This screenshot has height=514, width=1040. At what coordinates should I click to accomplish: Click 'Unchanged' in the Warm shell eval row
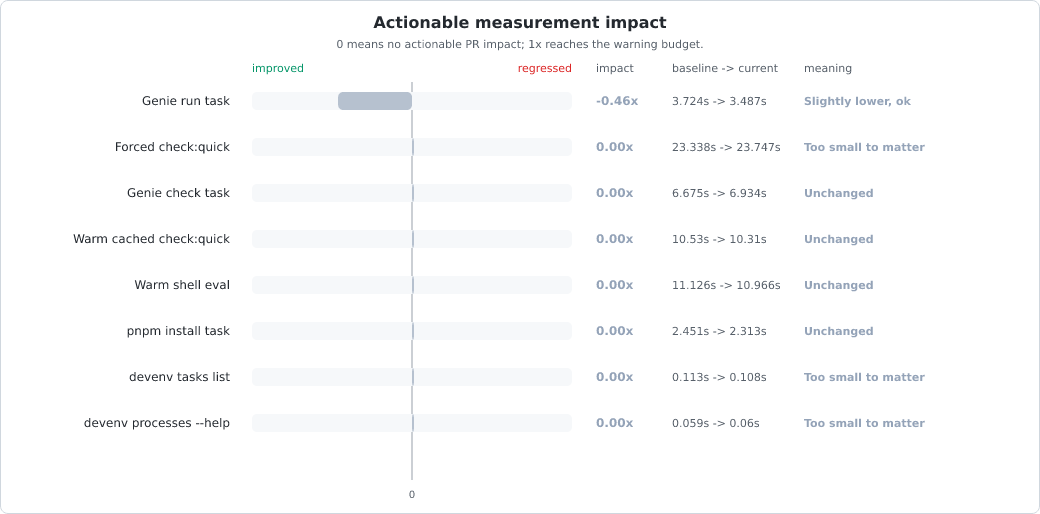(838, 285)
